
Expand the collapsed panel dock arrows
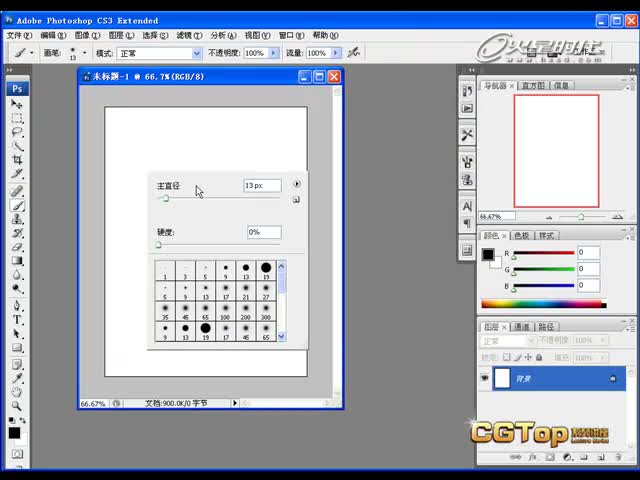click(471, 70)
